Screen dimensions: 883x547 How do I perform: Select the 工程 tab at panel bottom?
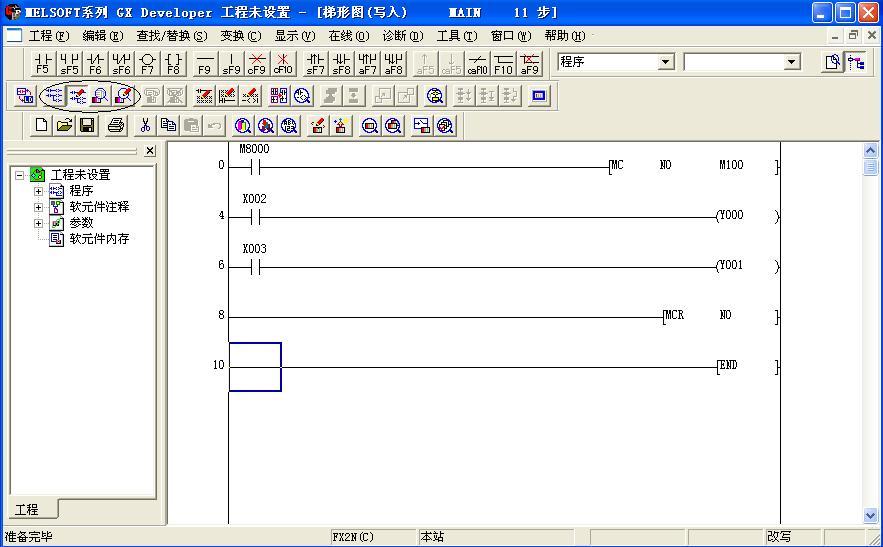click(x=27, y=509)
